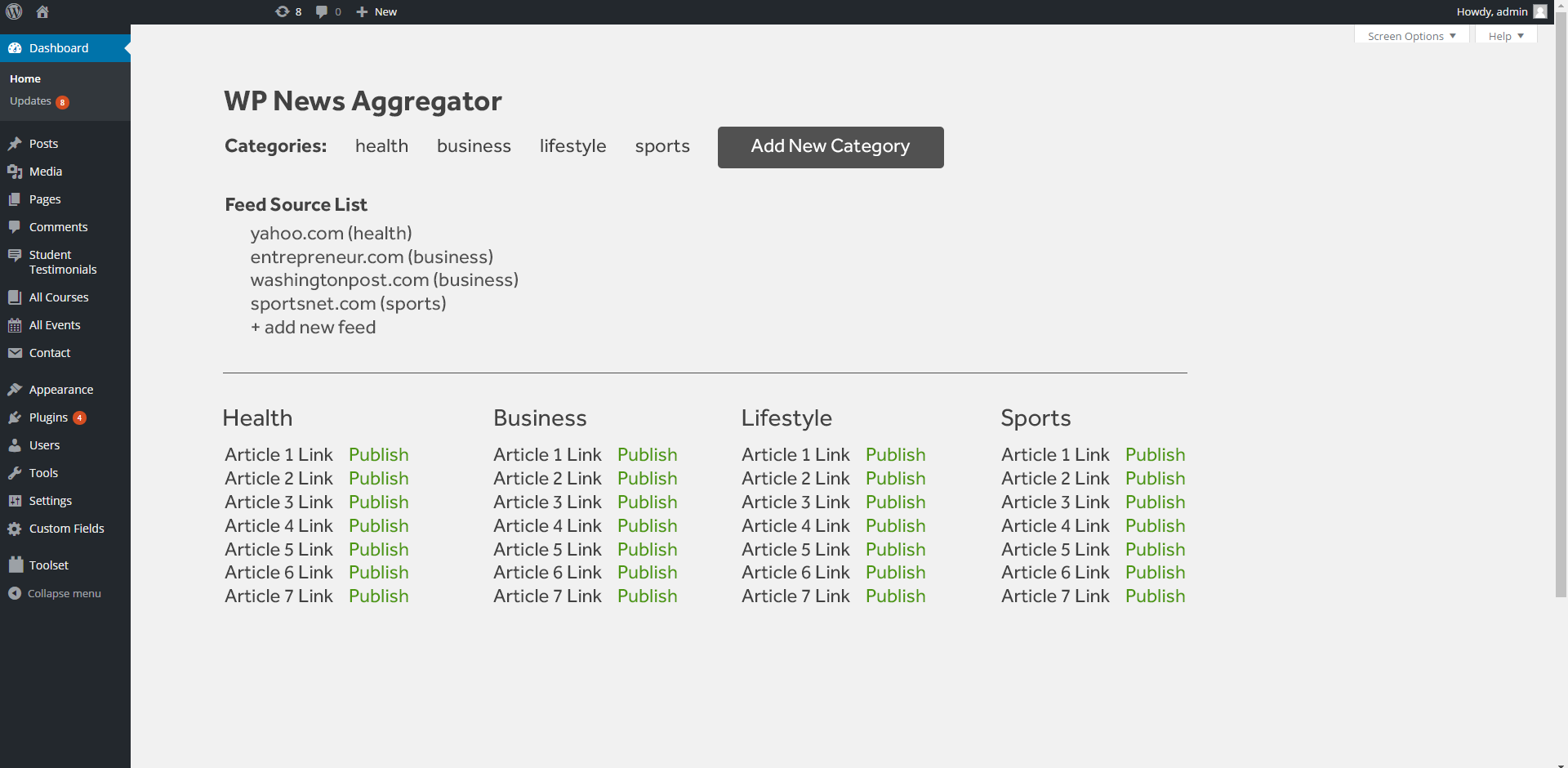Open the site home icon
1568x768 pixels.
pyautogui.click(x=42, y=11)
